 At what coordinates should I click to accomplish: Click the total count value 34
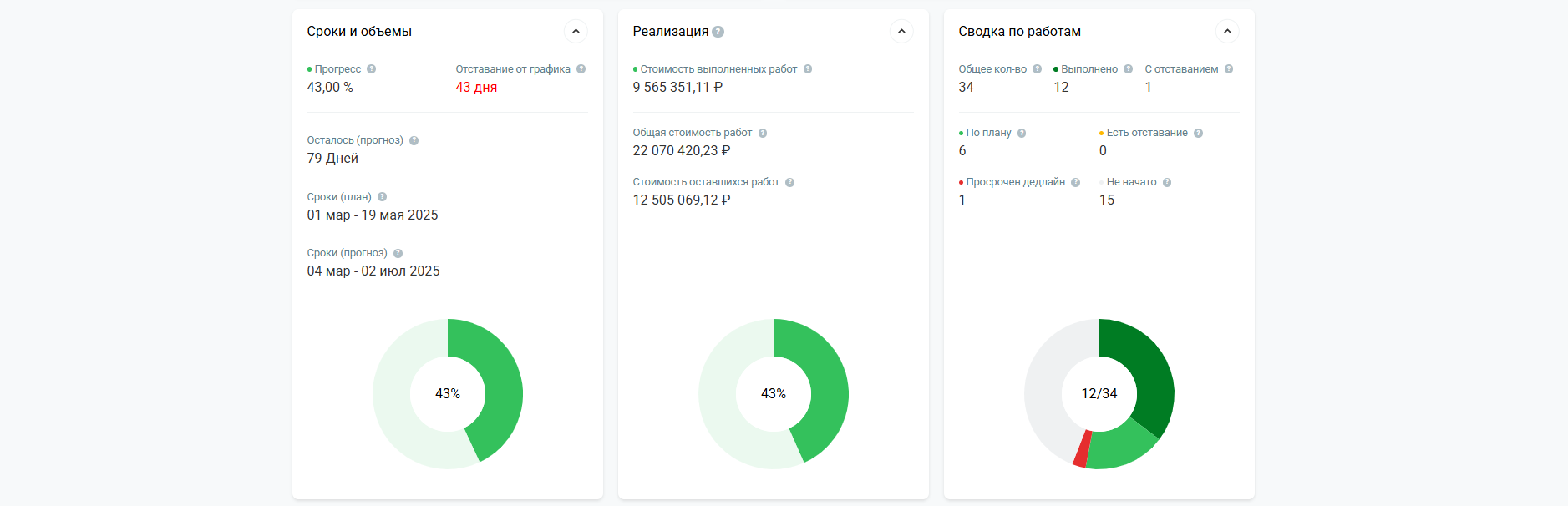[966, 87]
